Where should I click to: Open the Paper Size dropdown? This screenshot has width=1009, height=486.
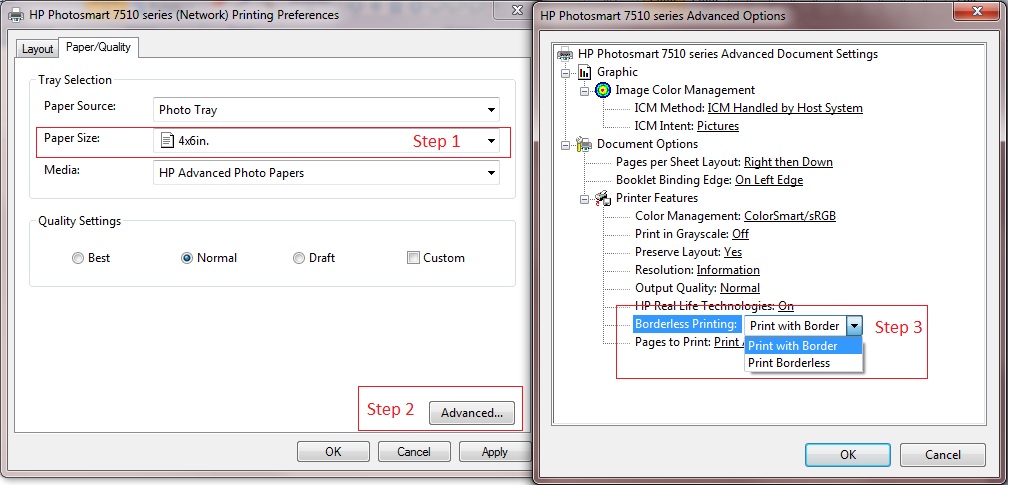pyautogui.click(x=491, y=141)
